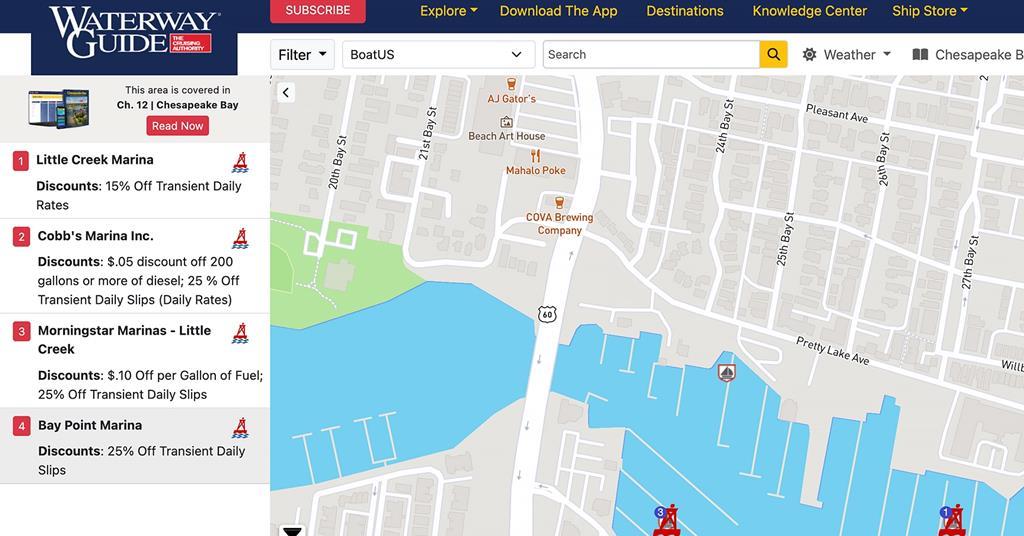This screenshot has height=536, width=1024.
Task: Click the Chesapeake Bay book icon
Action: [920, 55]
